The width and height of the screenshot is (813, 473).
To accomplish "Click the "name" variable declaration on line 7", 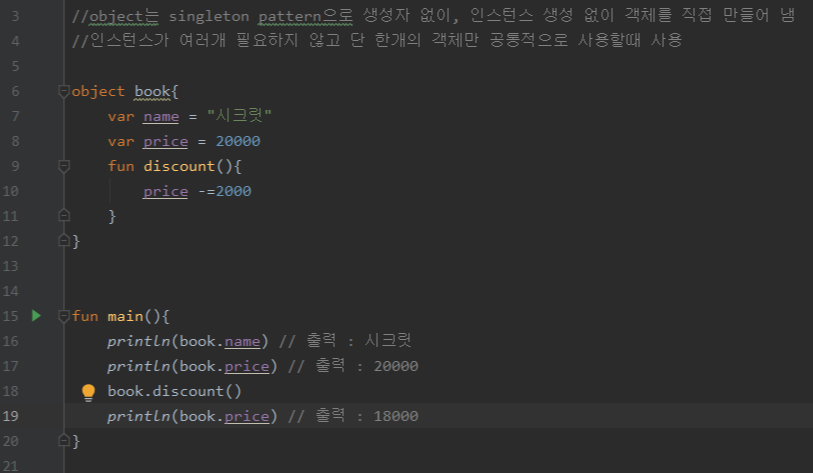I will tap(161, 117).
